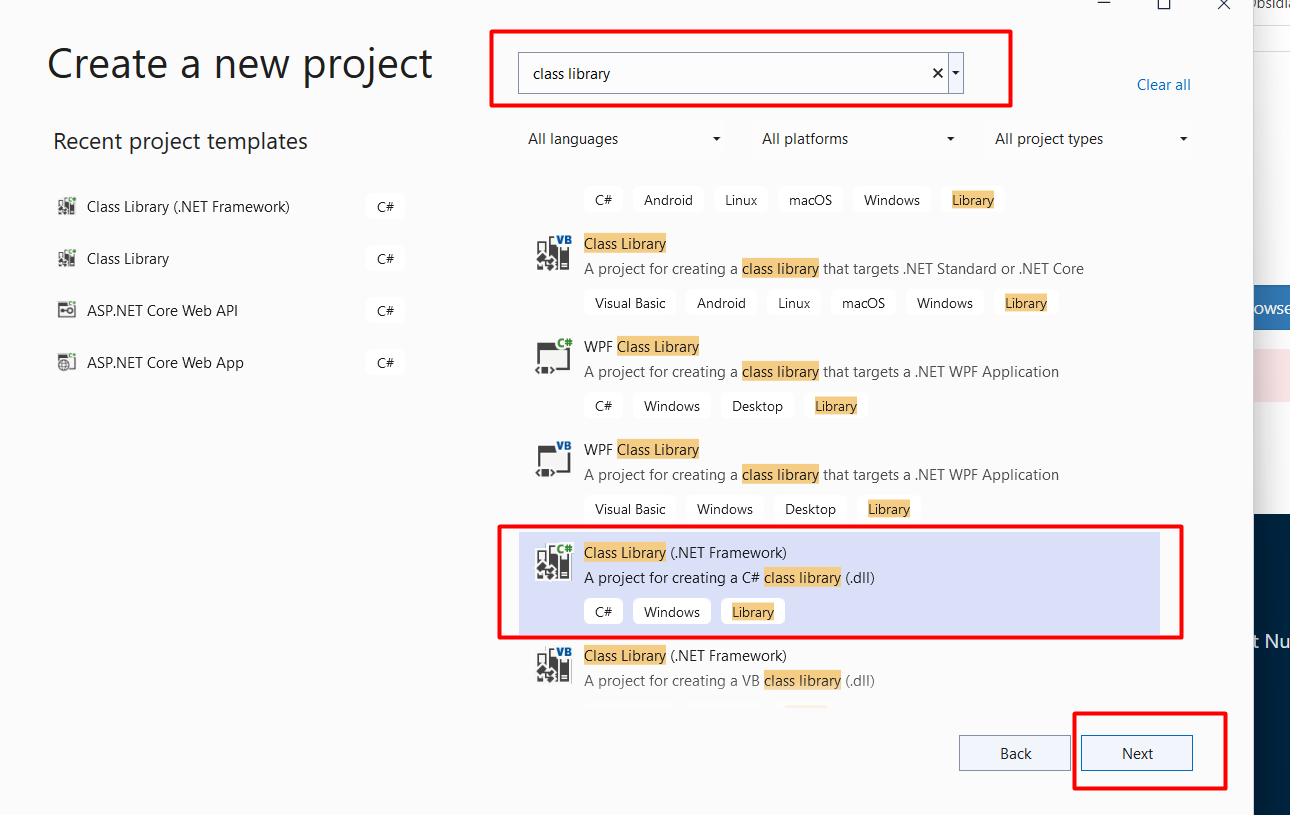
Task: Click the Clear all link
Action: coord(1163,85)
